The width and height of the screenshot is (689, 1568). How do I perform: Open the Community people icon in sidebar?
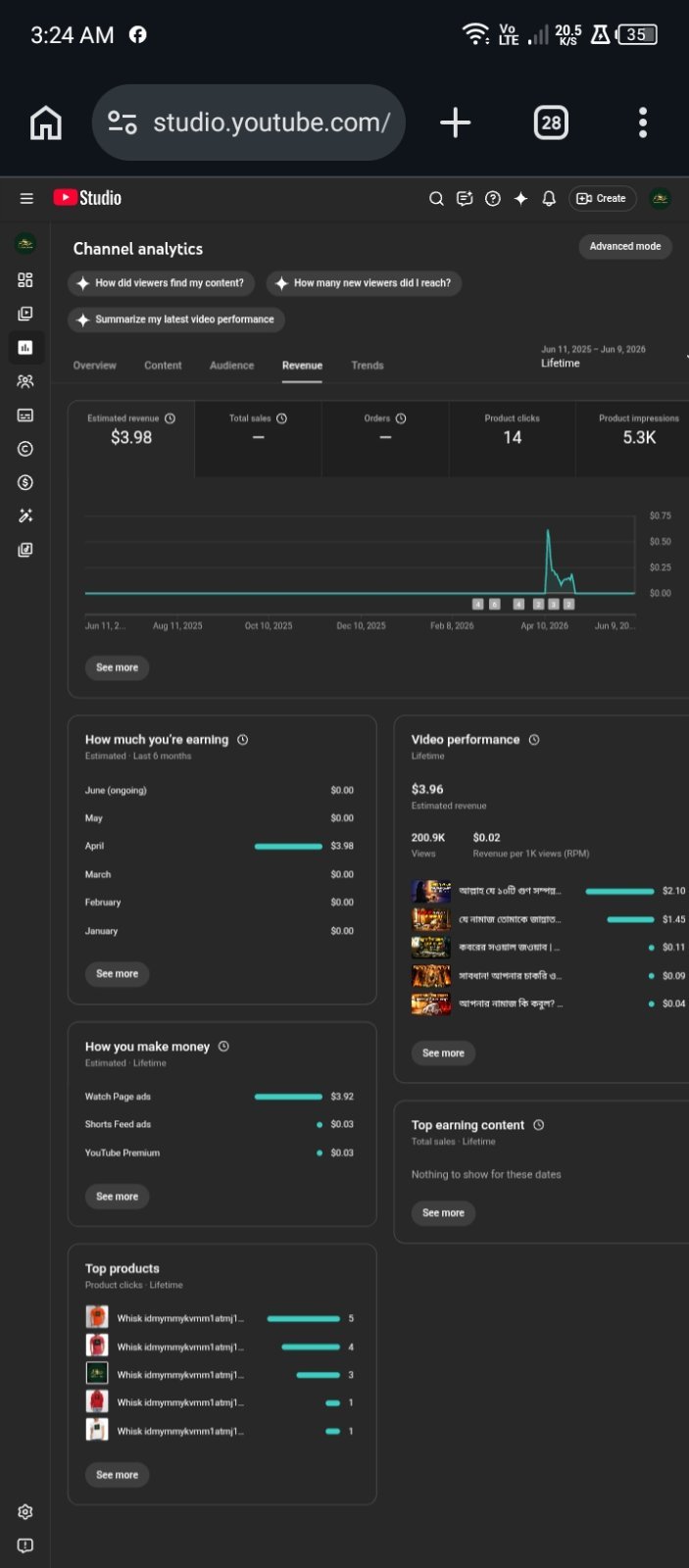click(x=25, y=381)
